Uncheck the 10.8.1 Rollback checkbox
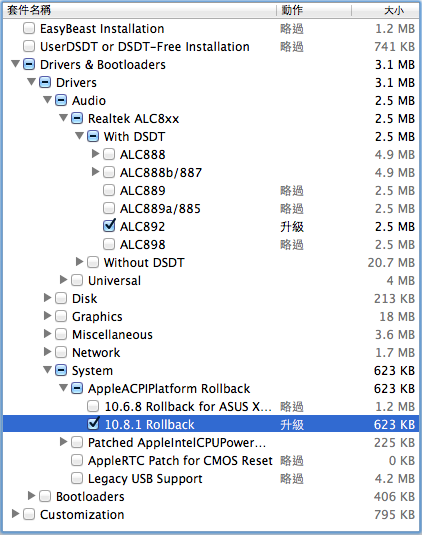Image resolution: width=422 pixels, height=535 pixels. [93, 424]
